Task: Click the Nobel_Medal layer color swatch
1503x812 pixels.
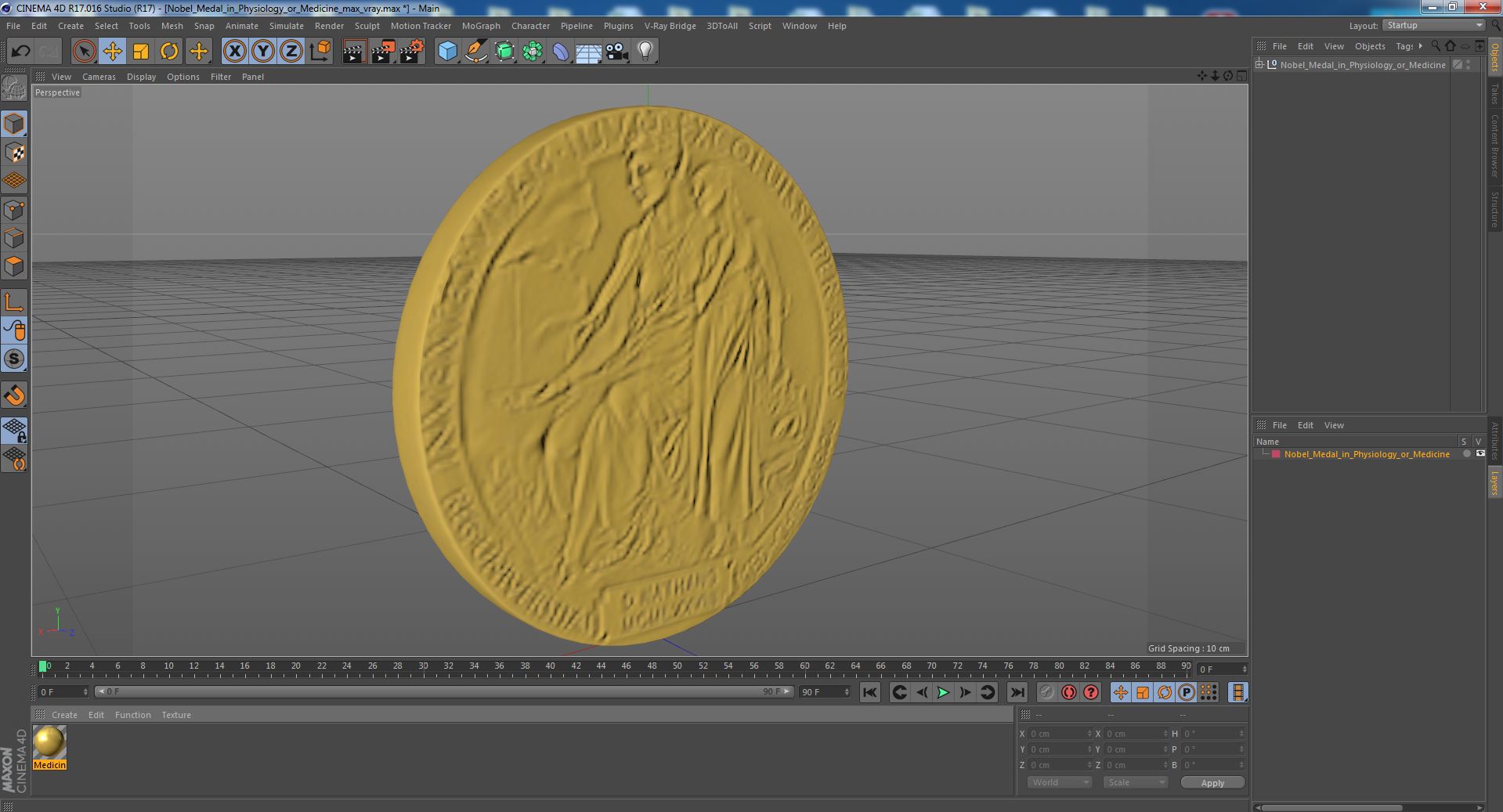Action: 1276,454
